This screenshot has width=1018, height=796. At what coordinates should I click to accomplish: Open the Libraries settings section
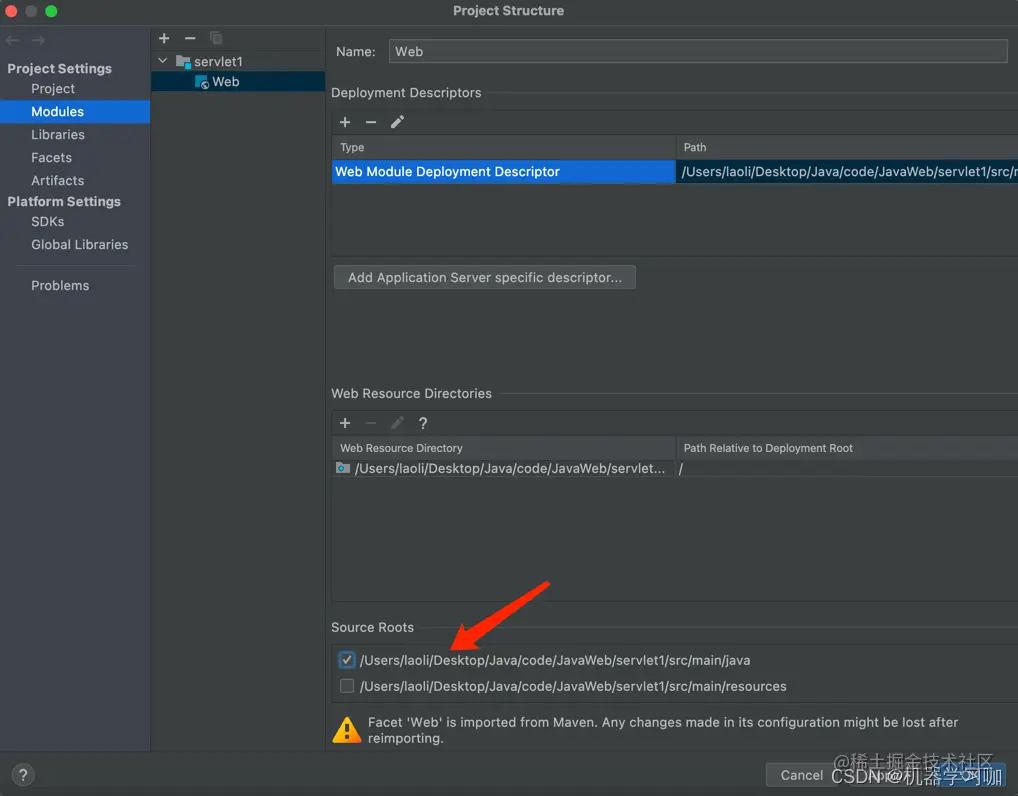tap(58, 135)
